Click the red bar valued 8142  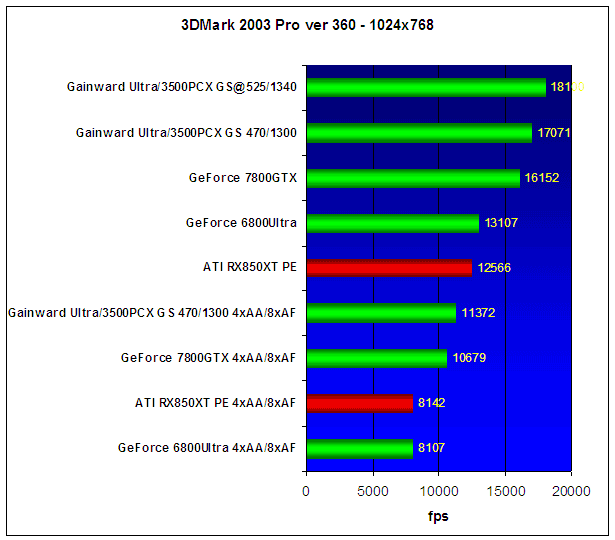(x=360, y=403)
